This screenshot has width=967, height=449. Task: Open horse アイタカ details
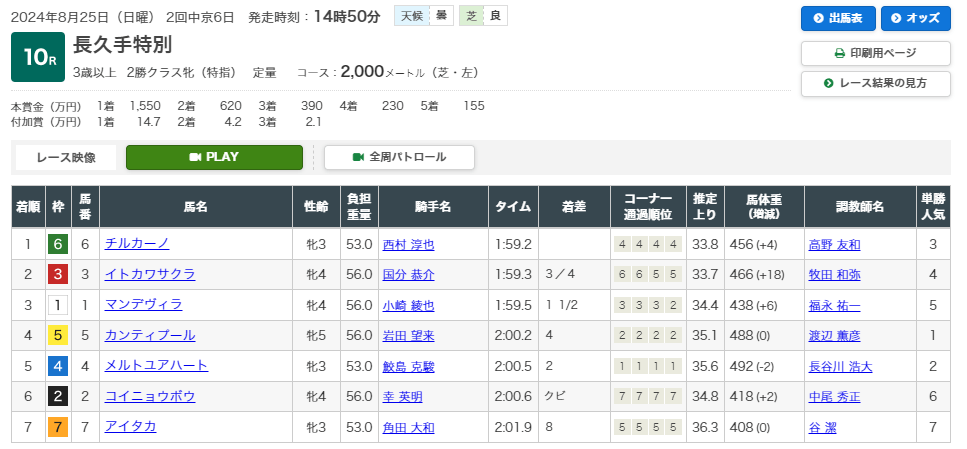tap(131, 427)
